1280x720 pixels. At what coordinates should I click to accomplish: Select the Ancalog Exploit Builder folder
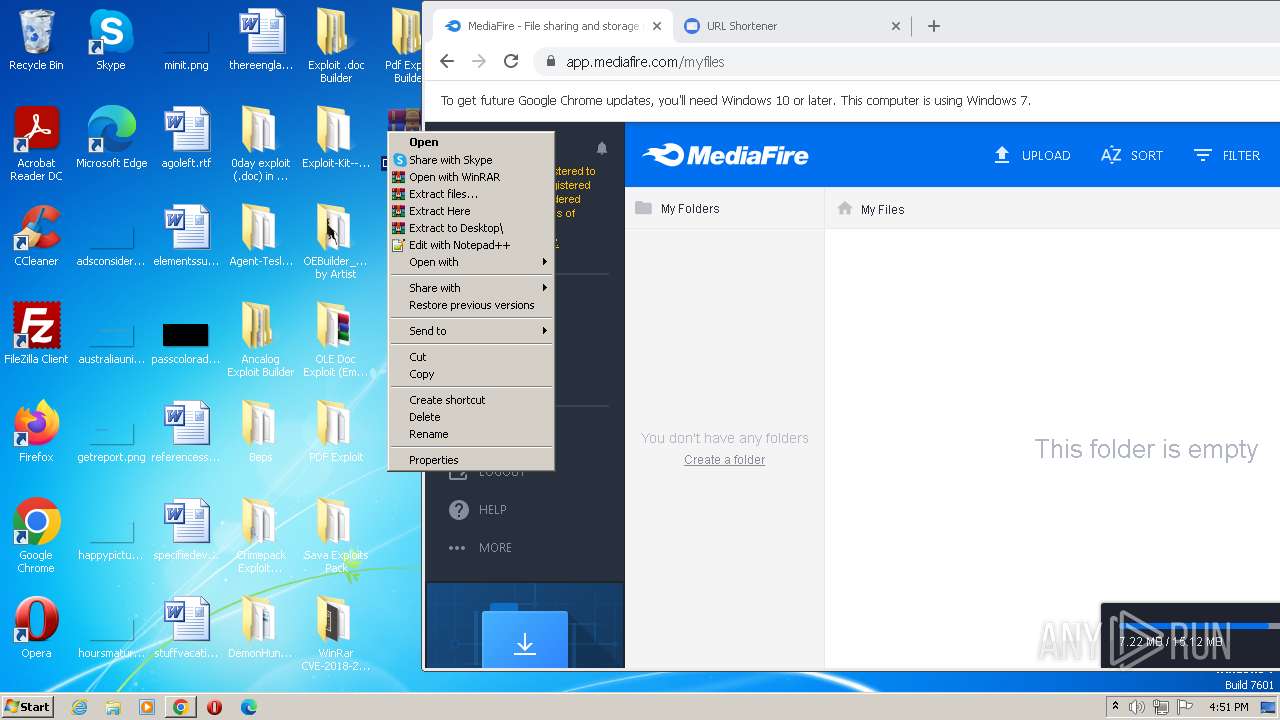pos(260,340)
